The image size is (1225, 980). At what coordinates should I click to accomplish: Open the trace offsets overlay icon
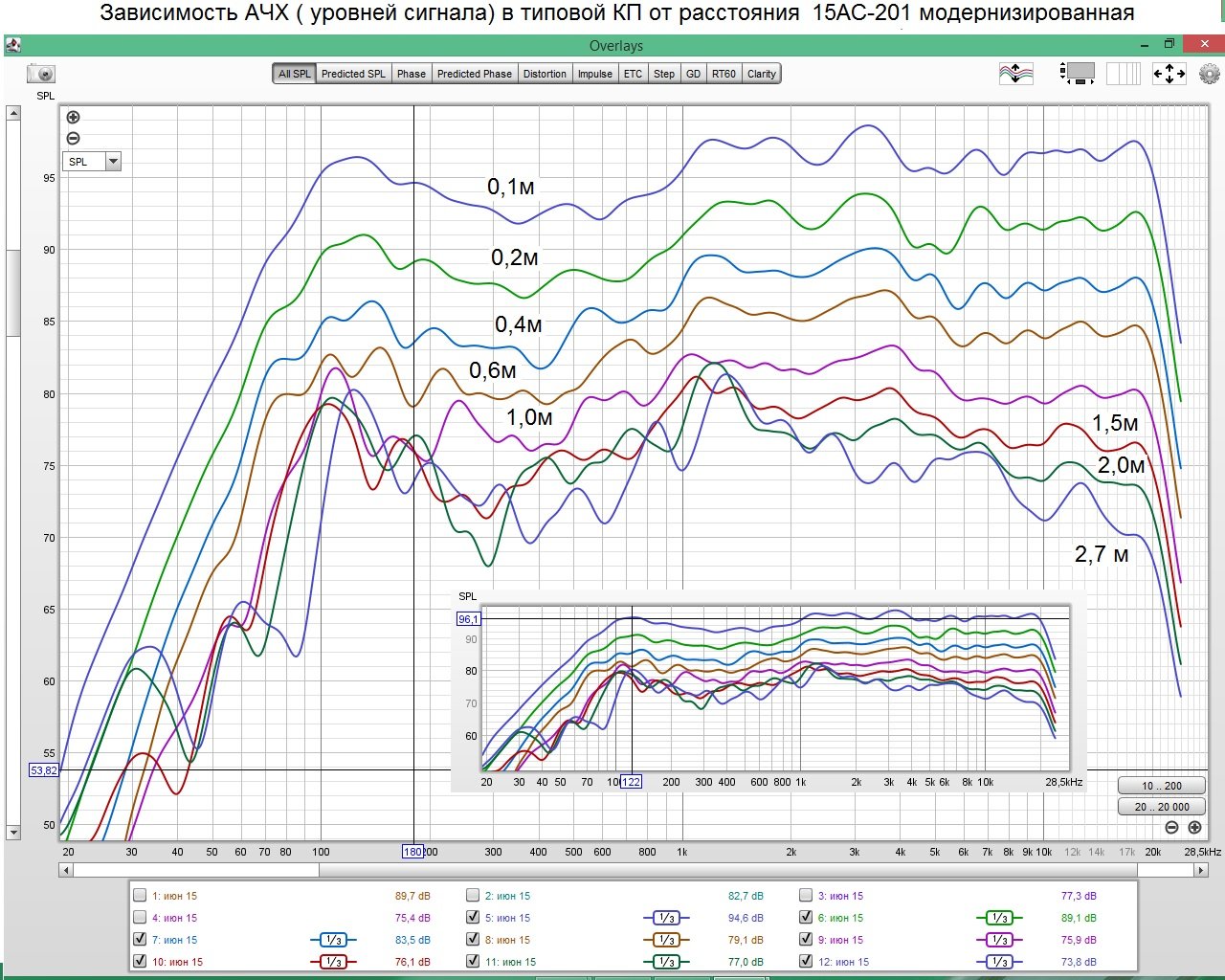(x=1016, y=74)
